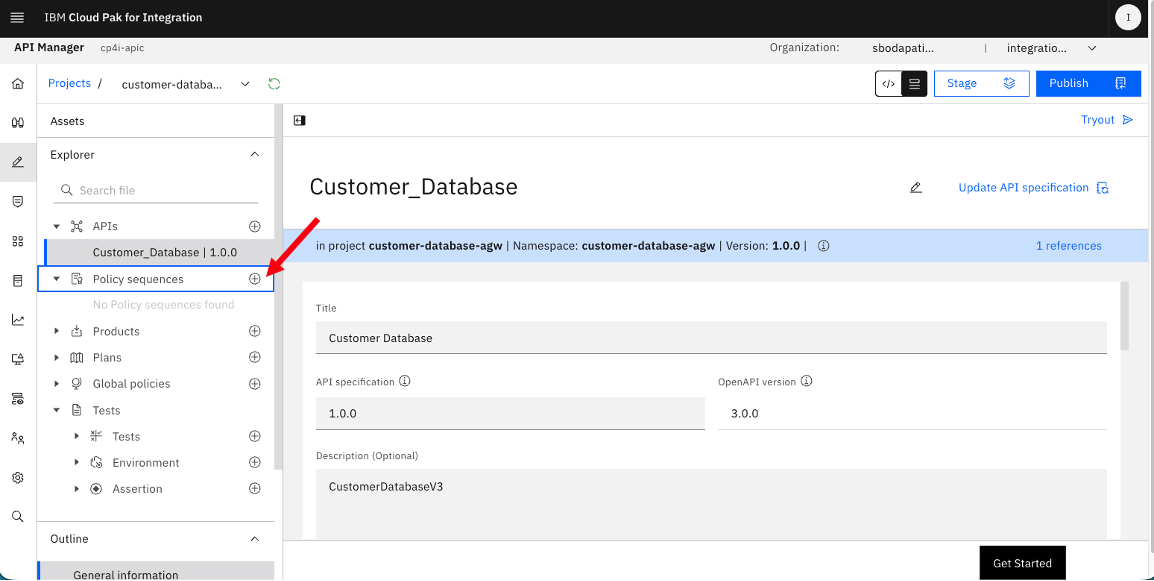Click the info icon after Version 1.0.0

pos(824,246)
